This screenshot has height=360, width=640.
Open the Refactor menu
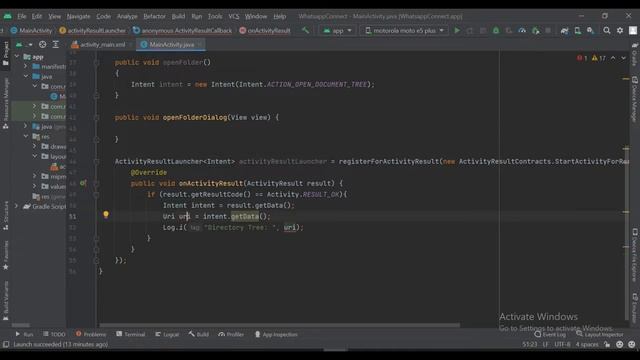click(154, 16)
